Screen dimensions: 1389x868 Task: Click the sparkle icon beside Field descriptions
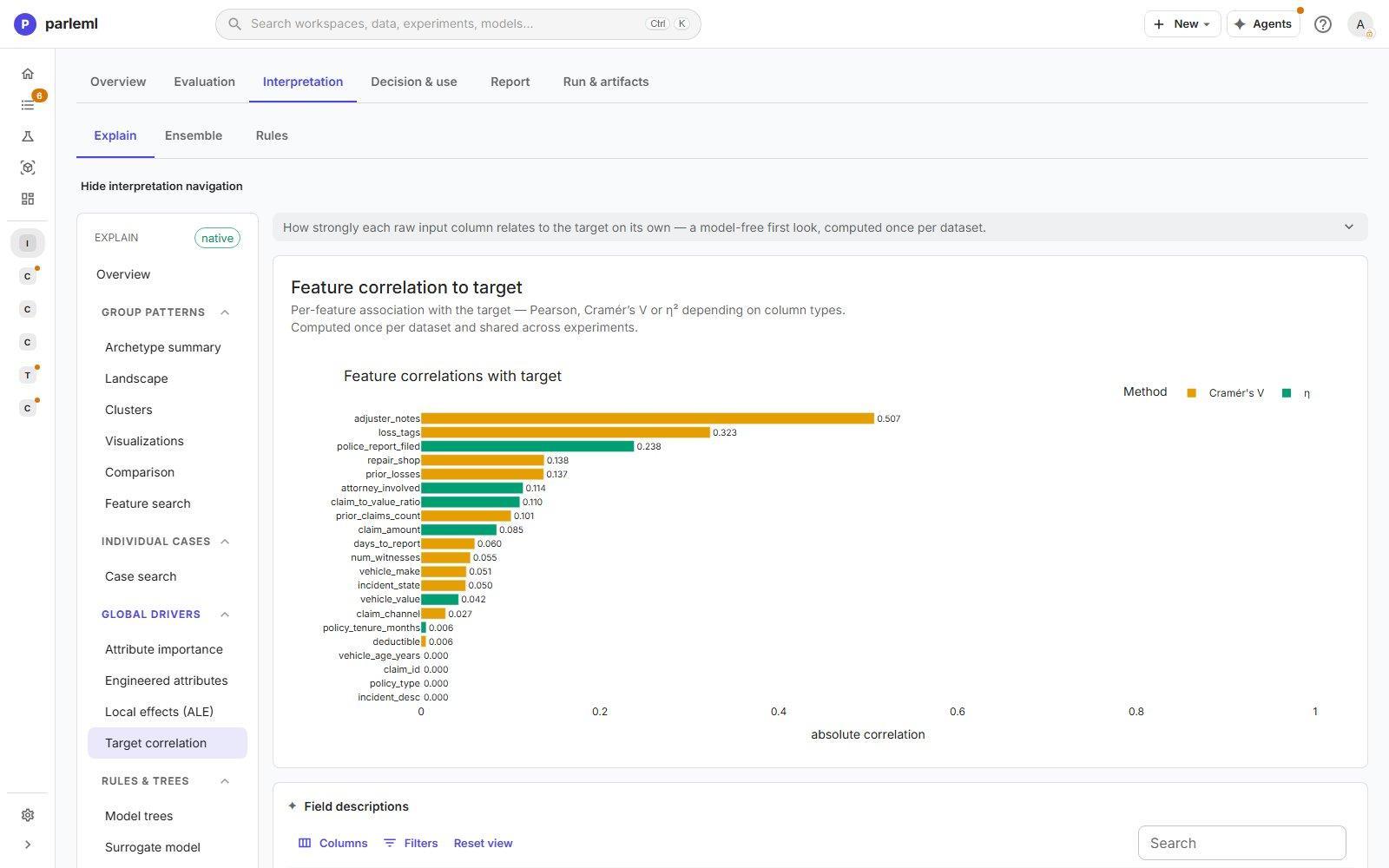[x=293, y=806]
